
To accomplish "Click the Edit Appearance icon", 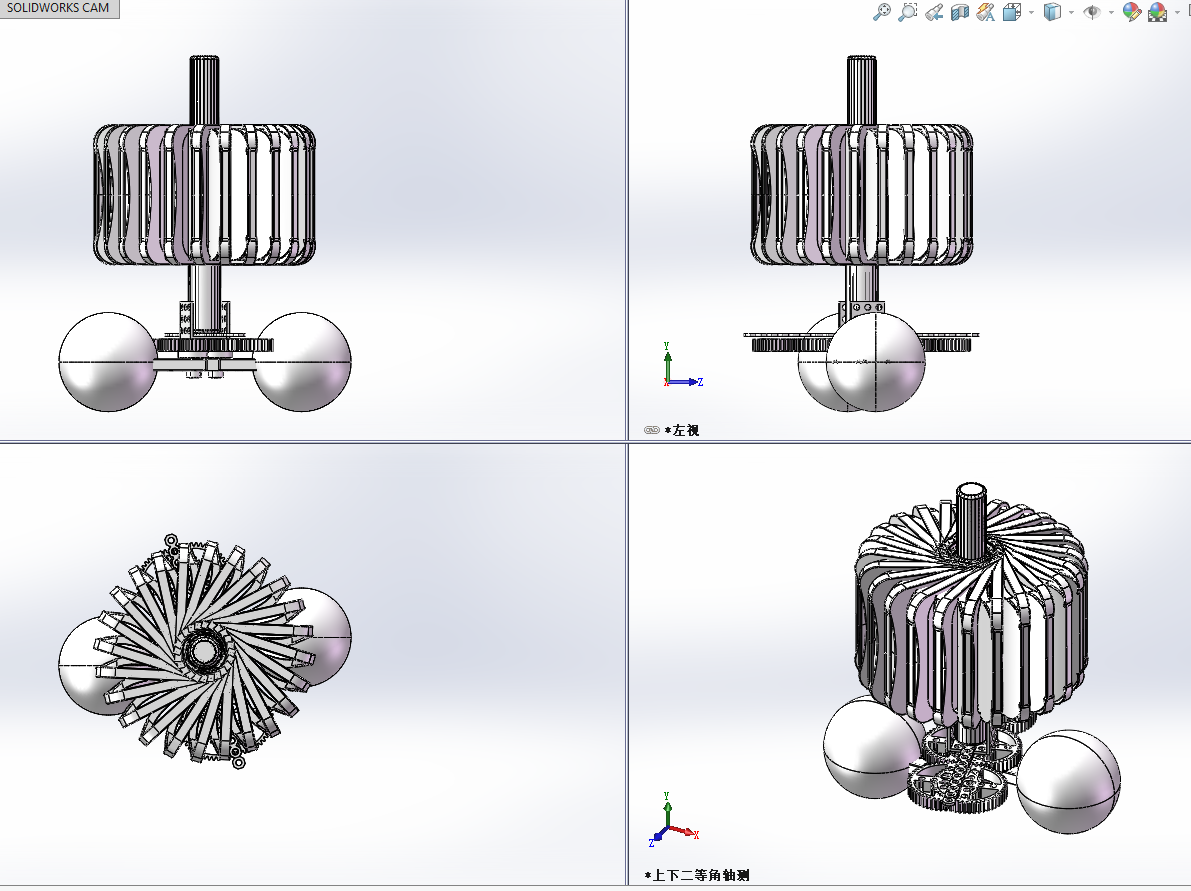I will (x=1132, y=11).
